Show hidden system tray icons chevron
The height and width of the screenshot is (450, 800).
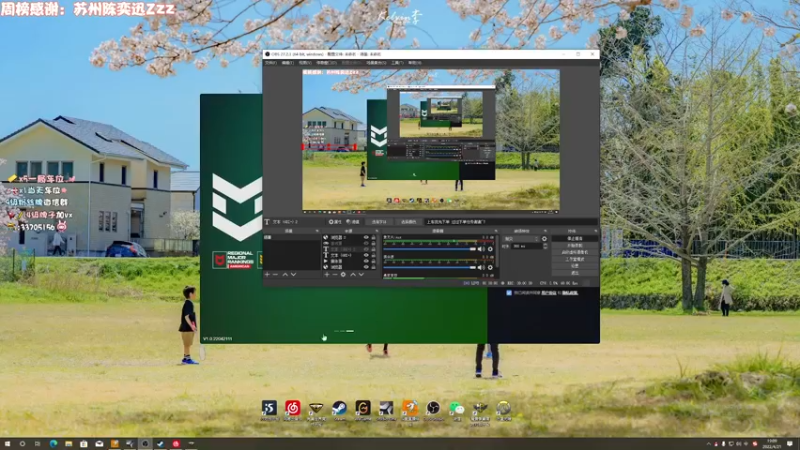point(709,444)
